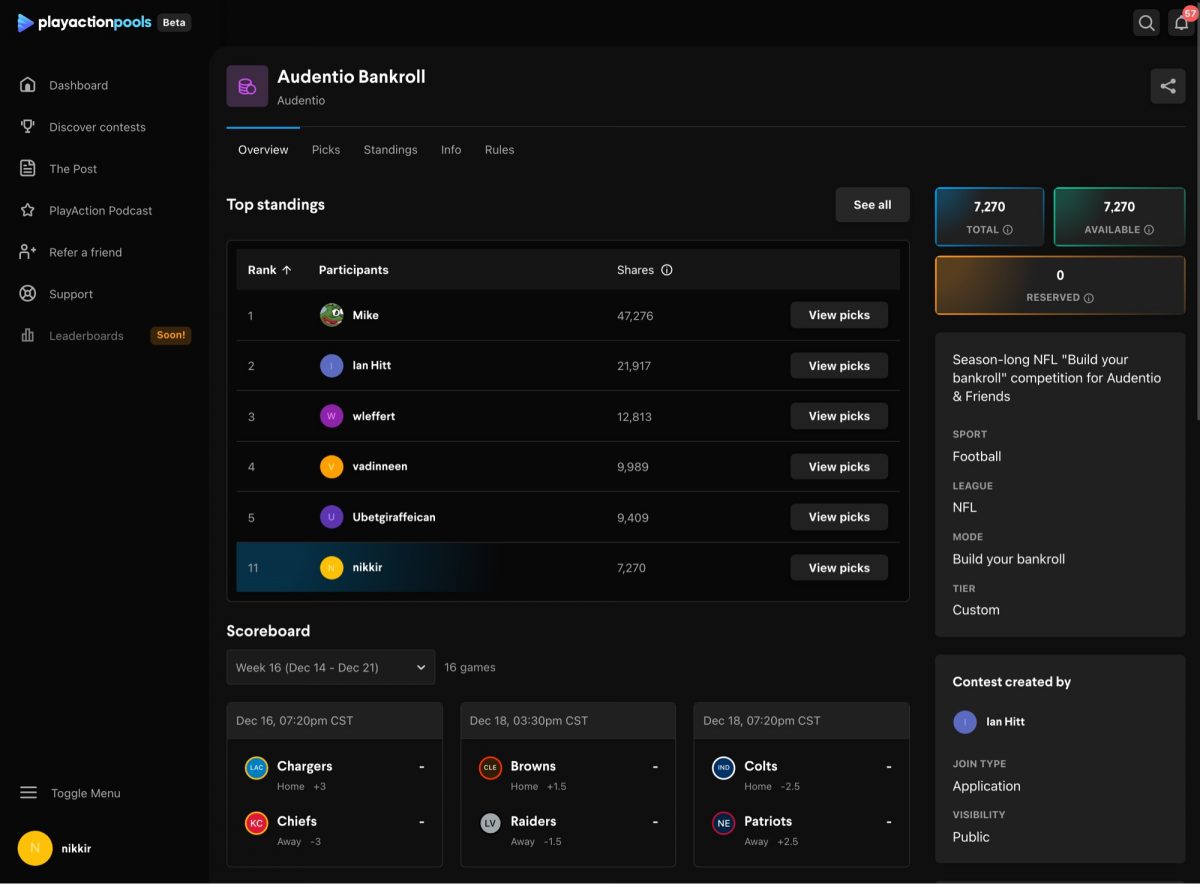Switch to the Picks tab
This screenshot has width=1200, height=884.
[326, 150]
